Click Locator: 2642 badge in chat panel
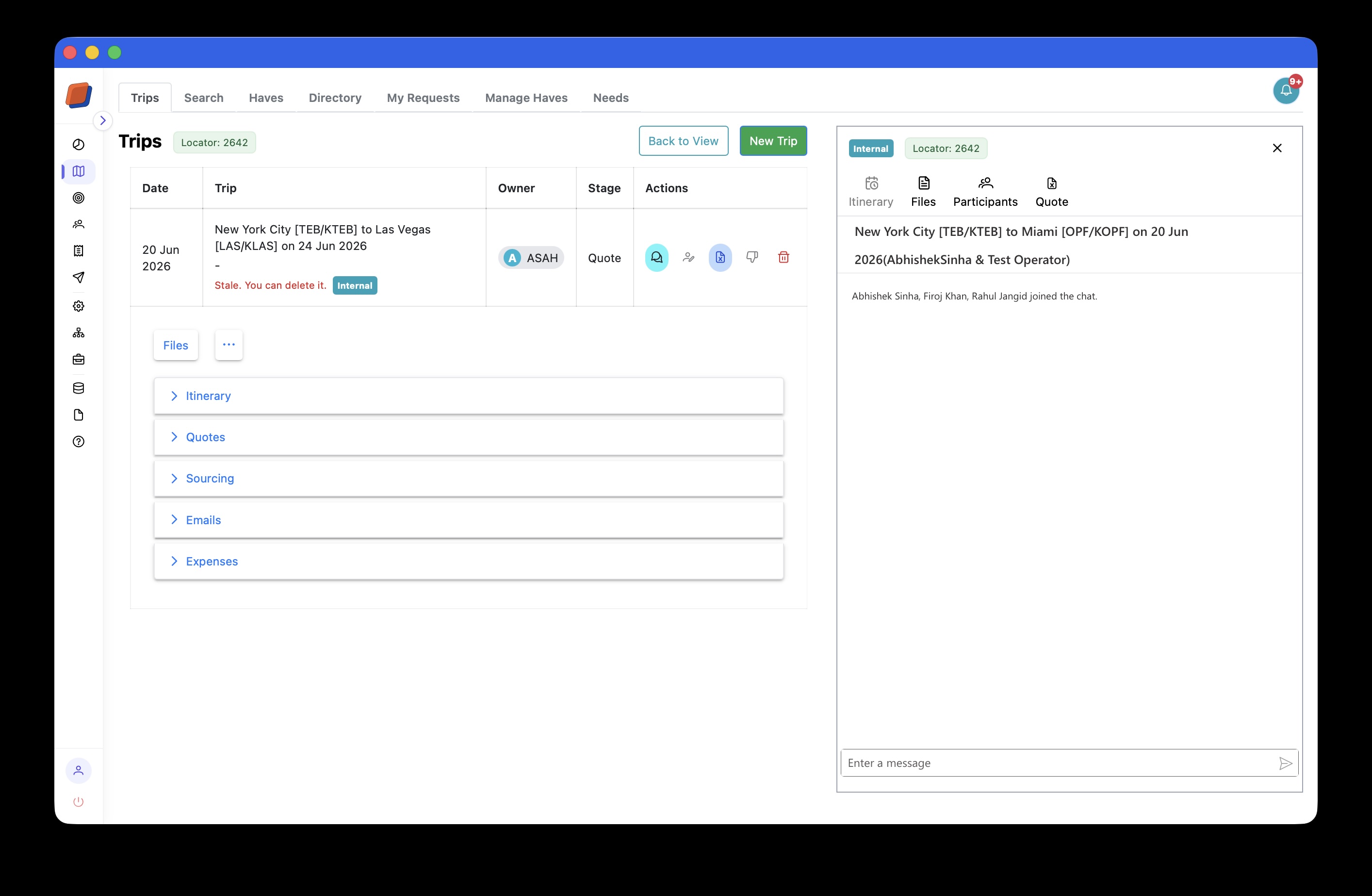This screenshot has height=896, width=1372. point(946,148)
